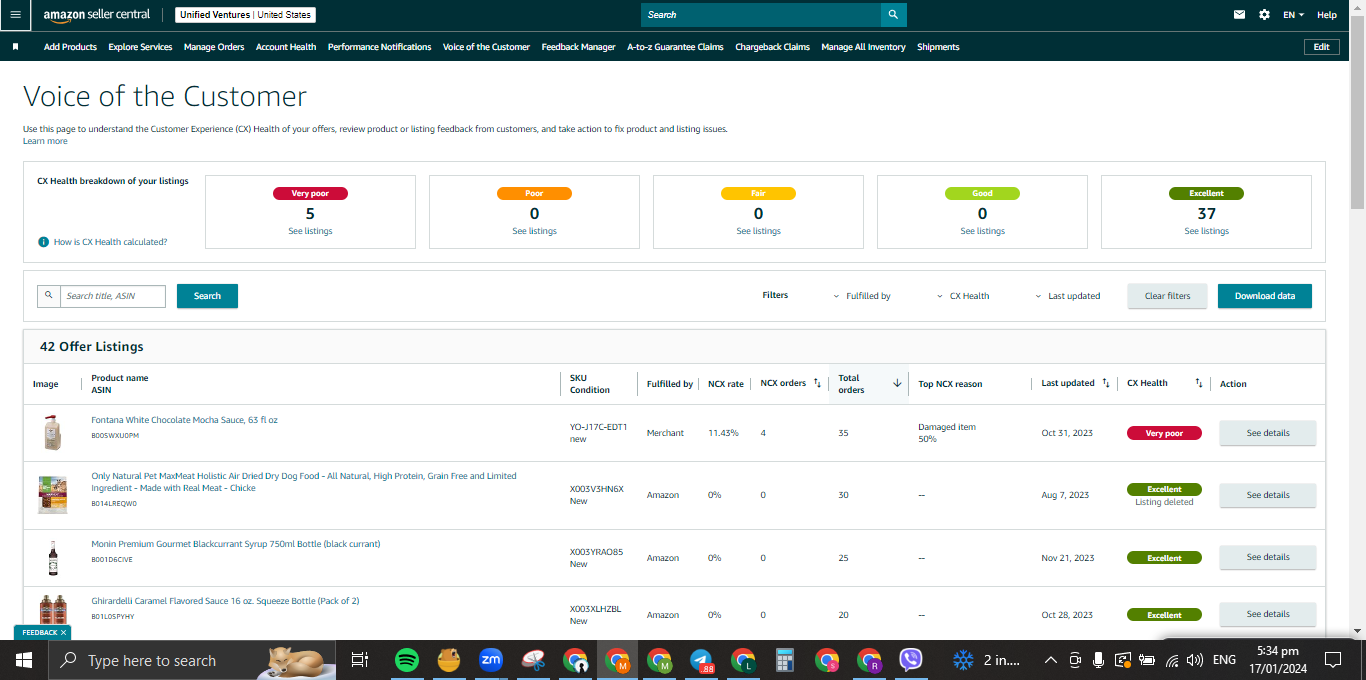The width and height of the screenshot is (1366, 680).
Task: Focus the top header Search field
Action: 761,15
